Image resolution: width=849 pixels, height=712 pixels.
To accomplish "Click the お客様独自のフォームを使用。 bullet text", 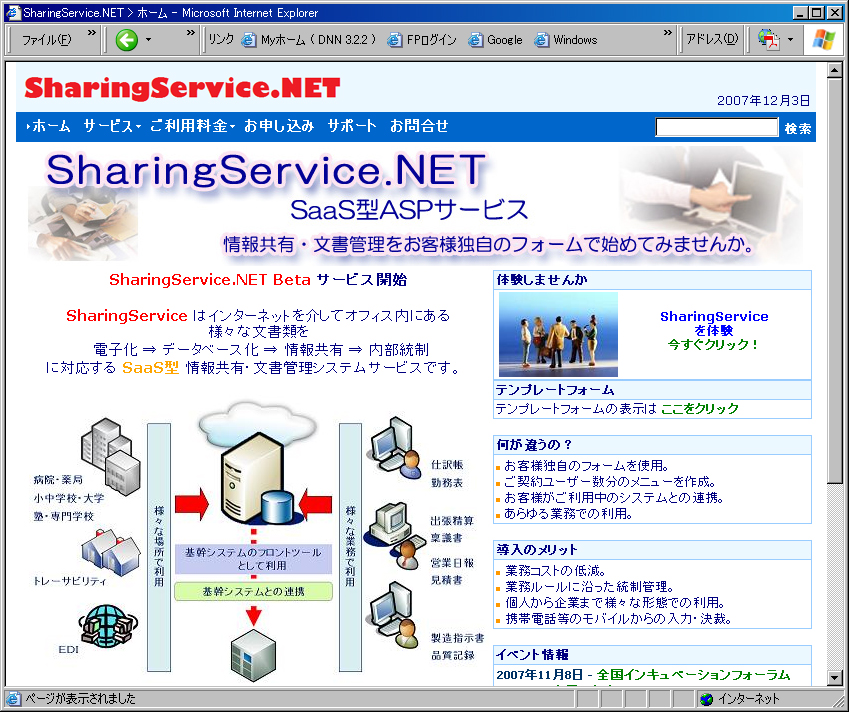I will [587, 466].
